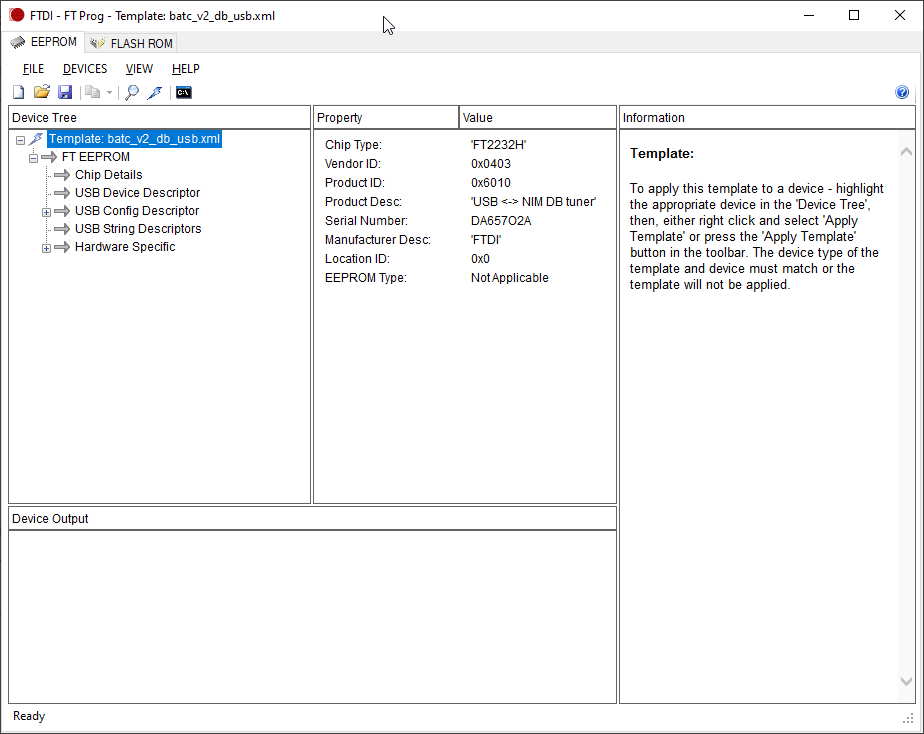924x734 pixels.
Task: Select USB String Descriptors tree item
Action: (138, 229)
